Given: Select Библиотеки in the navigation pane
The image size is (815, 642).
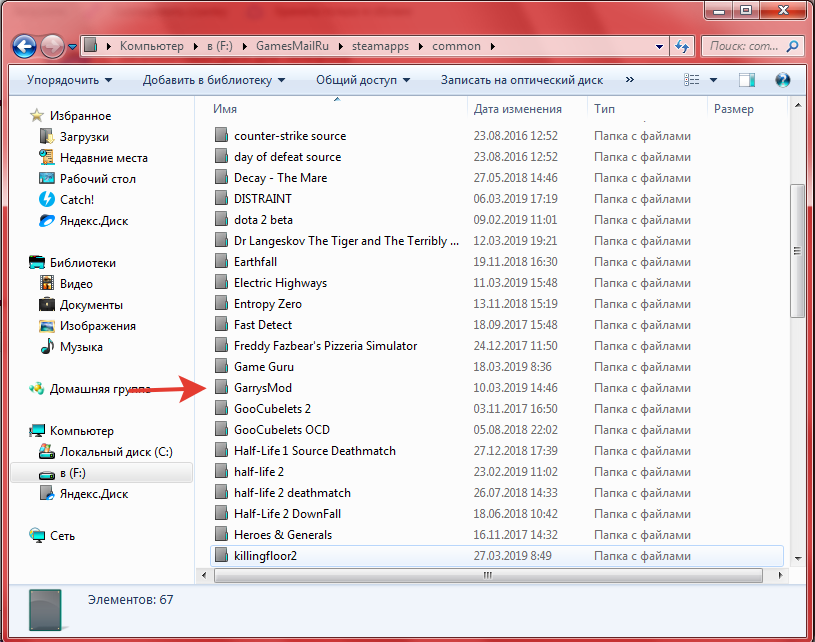Looking at the screenshot, I should [83, 263].
